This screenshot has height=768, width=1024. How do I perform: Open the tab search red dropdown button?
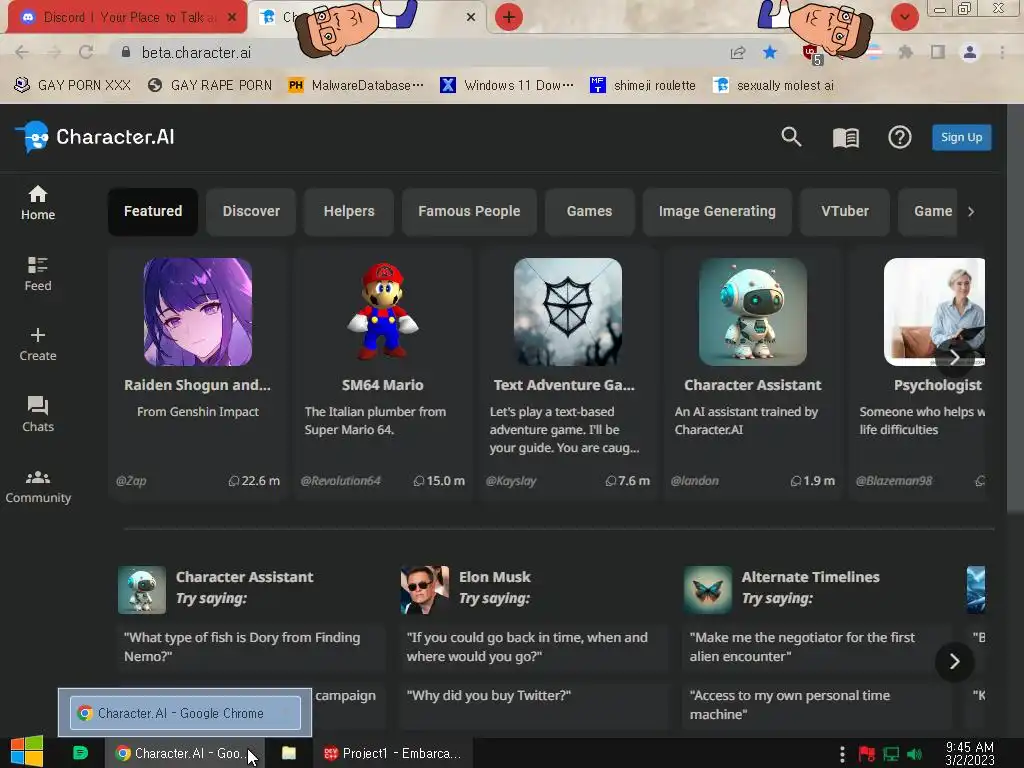[x=904, y=17]
